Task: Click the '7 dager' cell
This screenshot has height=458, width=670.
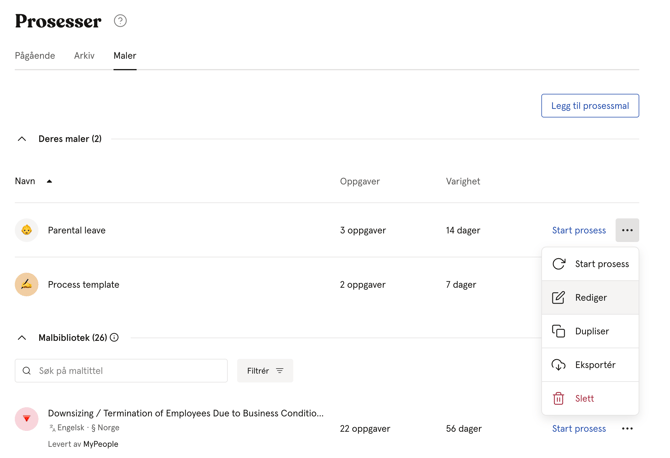Action: pos(461,285)
